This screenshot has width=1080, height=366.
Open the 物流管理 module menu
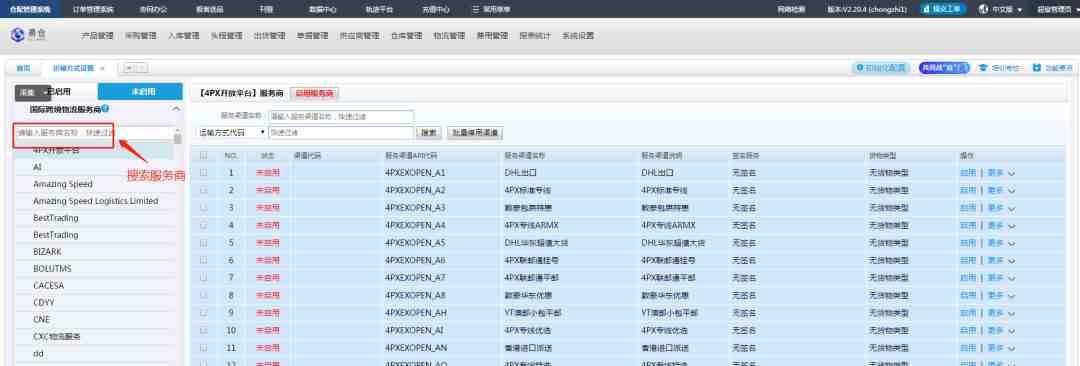point(449,36)
